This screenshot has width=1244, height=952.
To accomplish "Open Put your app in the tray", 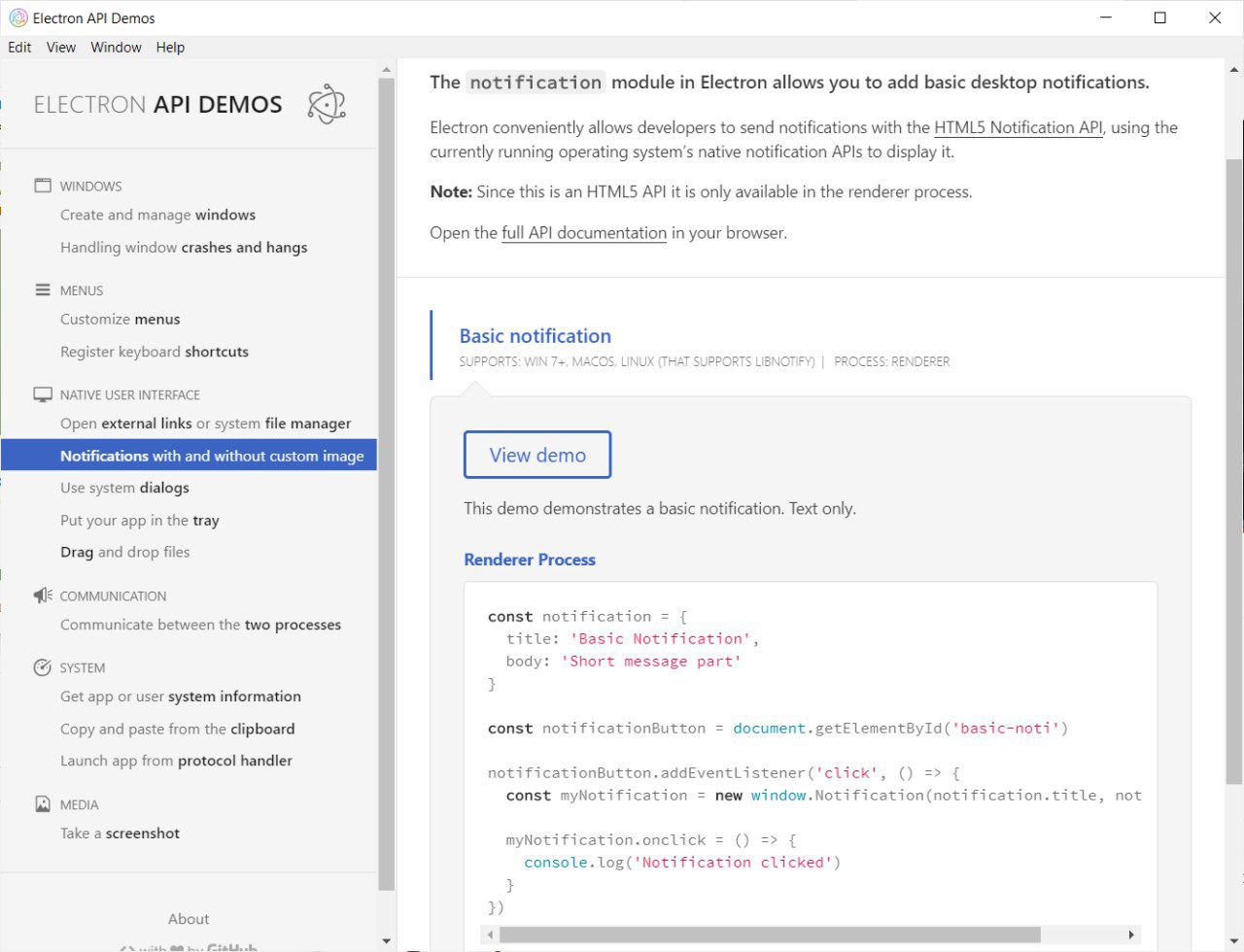I will [x=140, y=521].
